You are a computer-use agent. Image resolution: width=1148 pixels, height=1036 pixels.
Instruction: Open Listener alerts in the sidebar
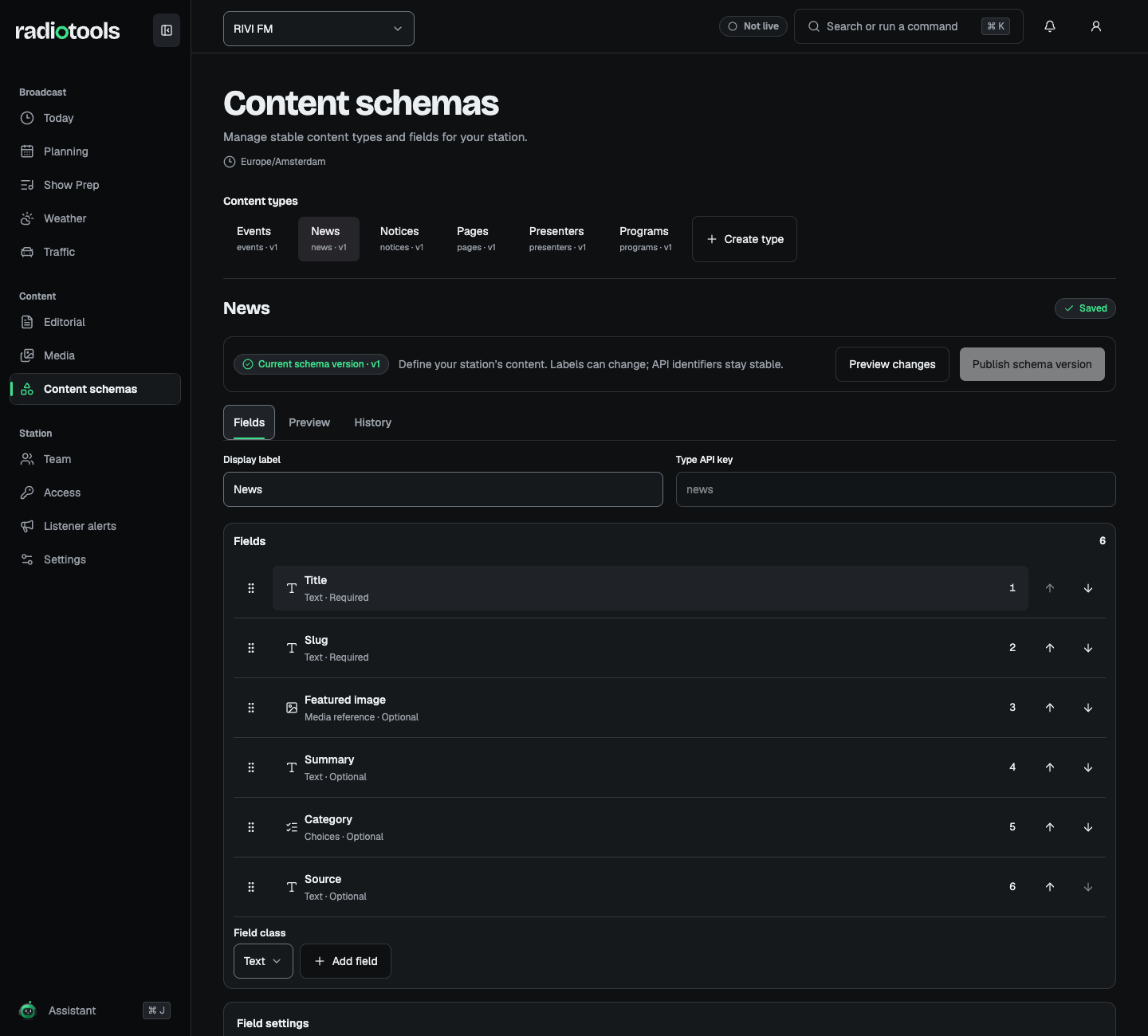(x=96, y=526)
